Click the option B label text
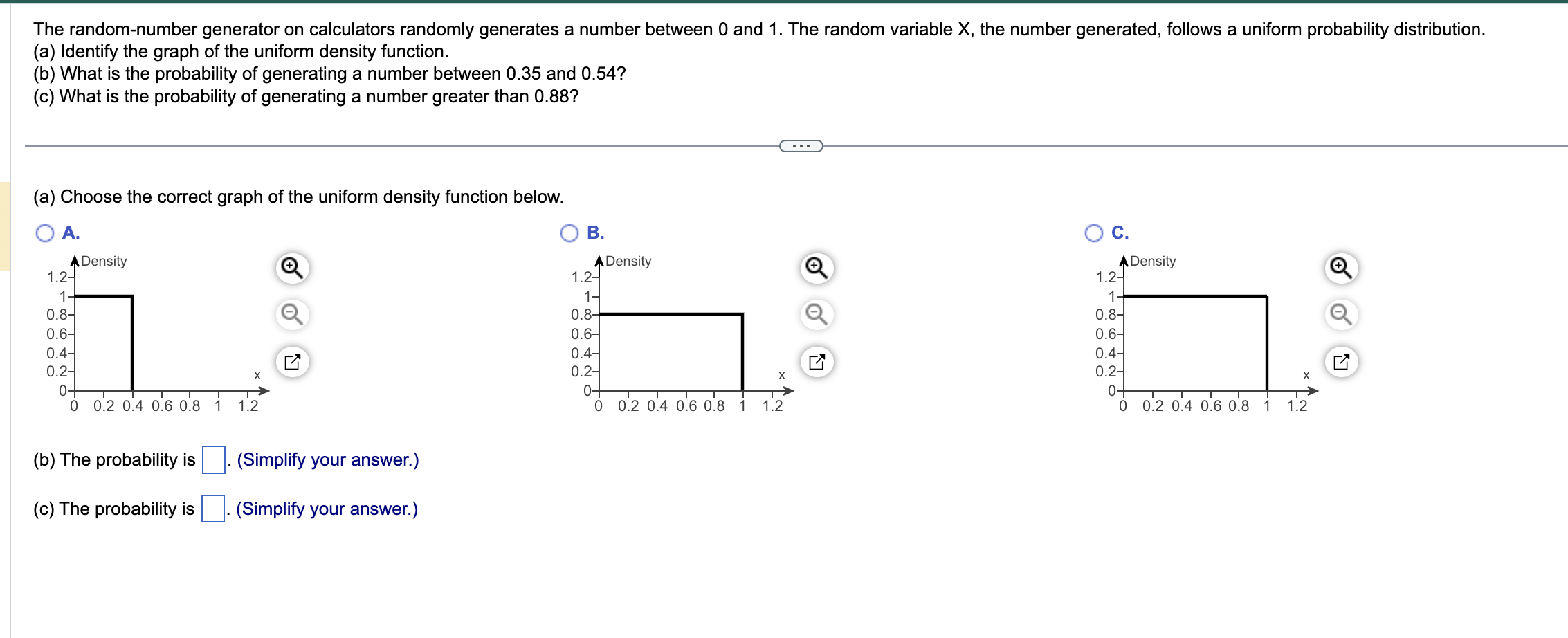This screenshot has width=1568, height=638. click(x=596, y=233)
